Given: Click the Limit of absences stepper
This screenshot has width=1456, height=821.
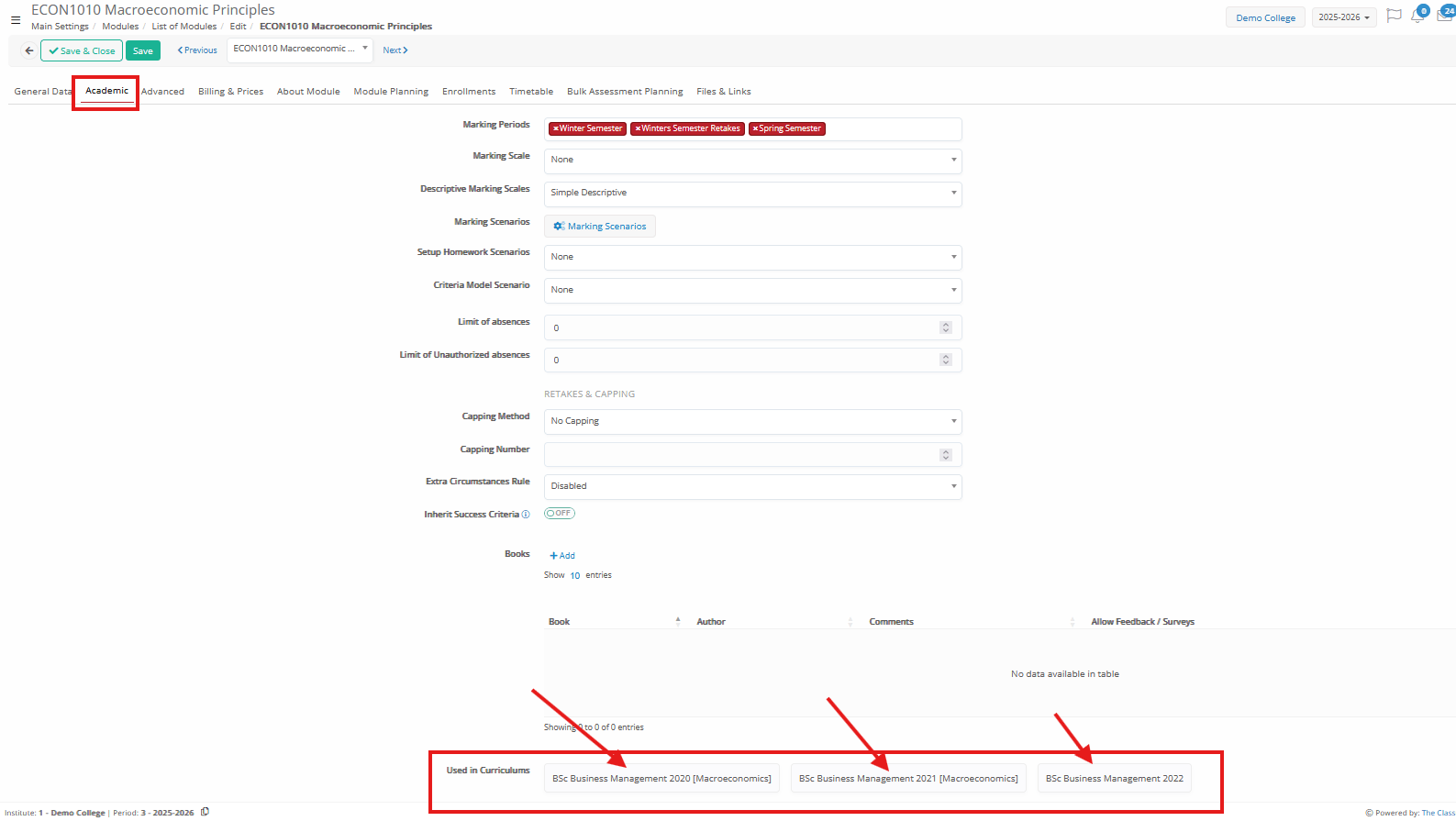Looking at the screenshot, I should (x=945, y=327).
